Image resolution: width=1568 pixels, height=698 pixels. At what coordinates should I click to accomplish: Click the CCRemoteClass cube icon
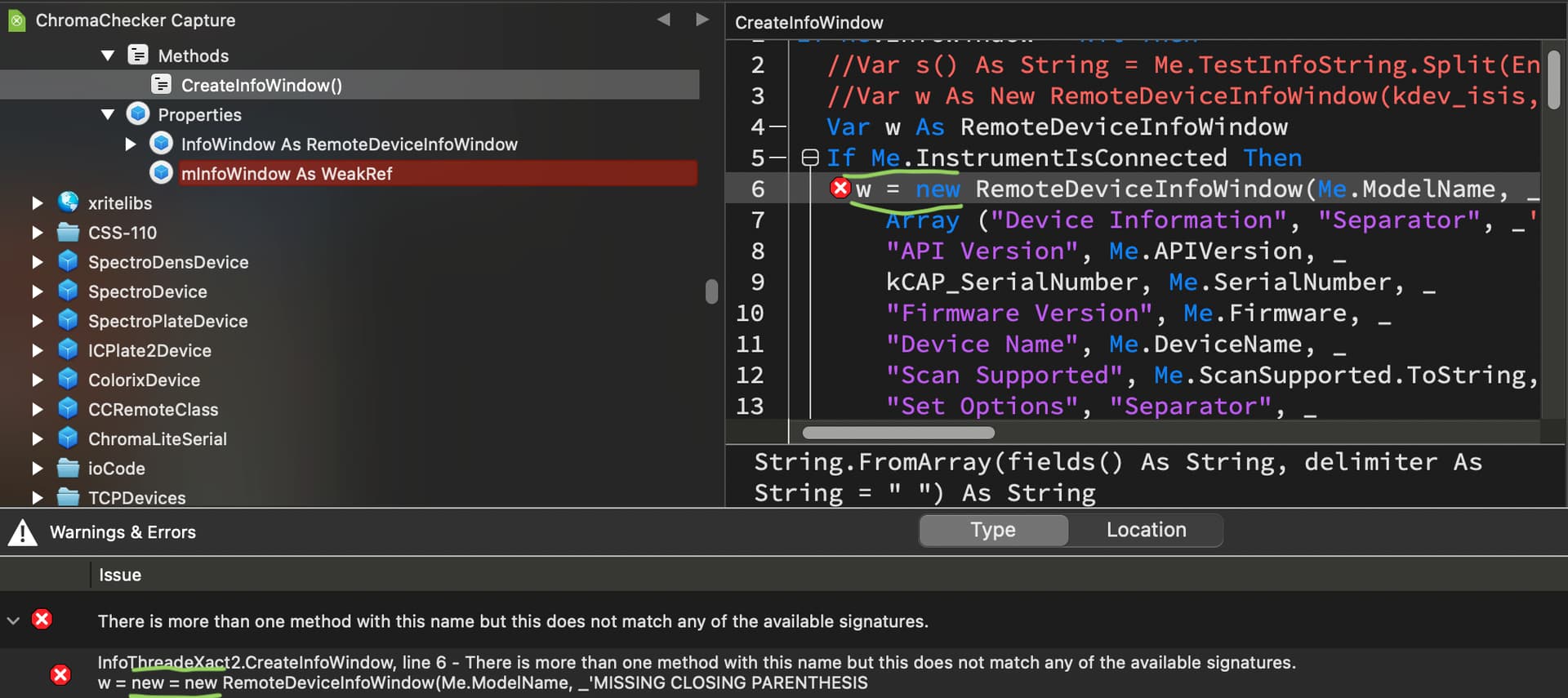click(x=69, y=408)
